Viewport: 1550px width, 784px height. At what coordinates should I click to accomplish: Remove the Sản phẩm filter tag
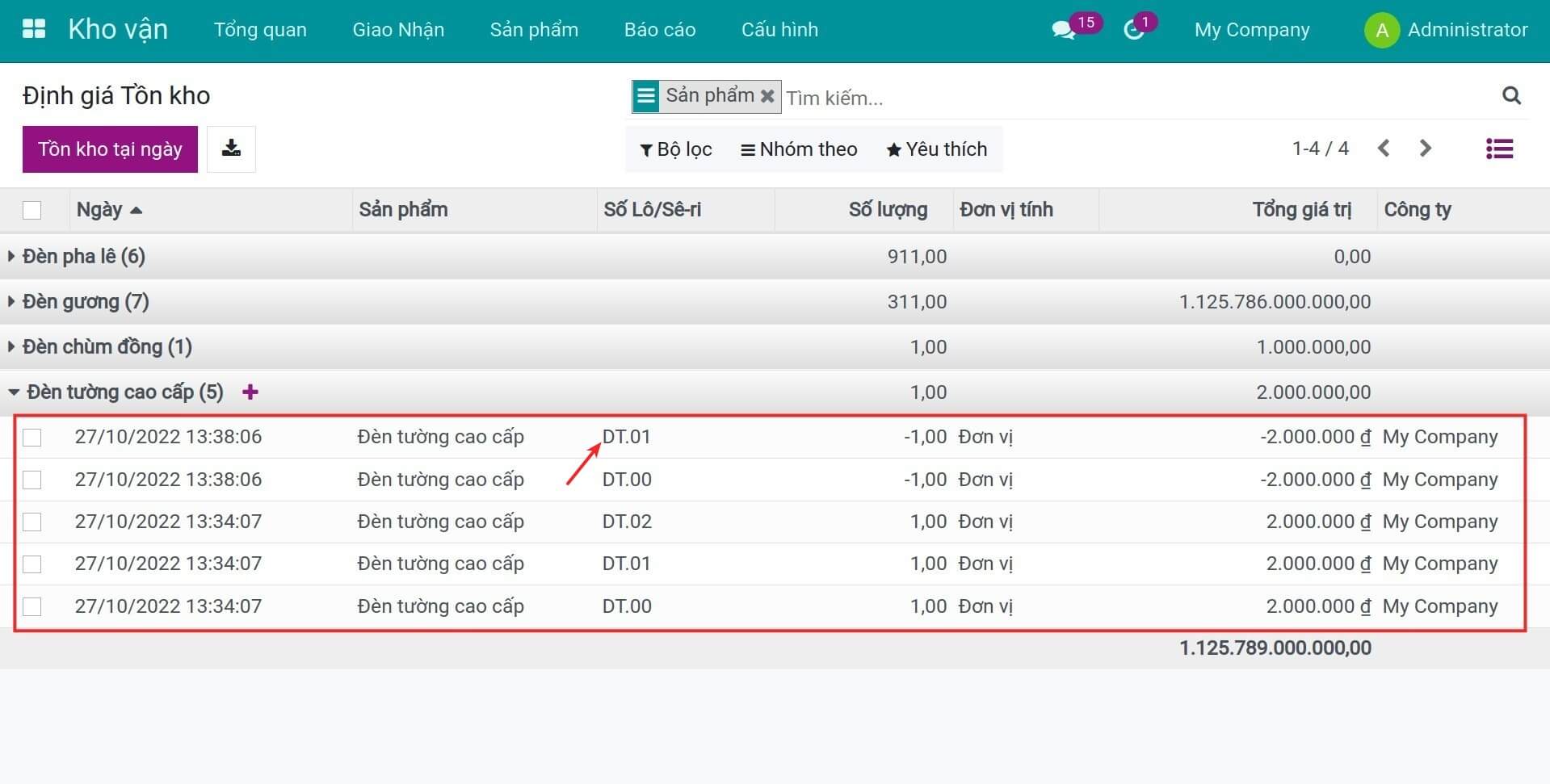[x=767, y=97]
